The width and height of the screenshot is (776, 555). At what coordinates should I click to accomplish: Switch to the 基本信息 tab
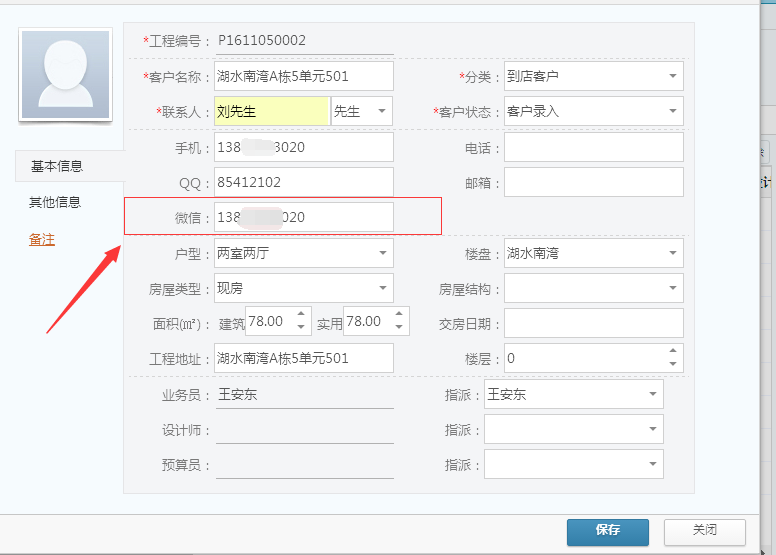[x=57, y=166]
